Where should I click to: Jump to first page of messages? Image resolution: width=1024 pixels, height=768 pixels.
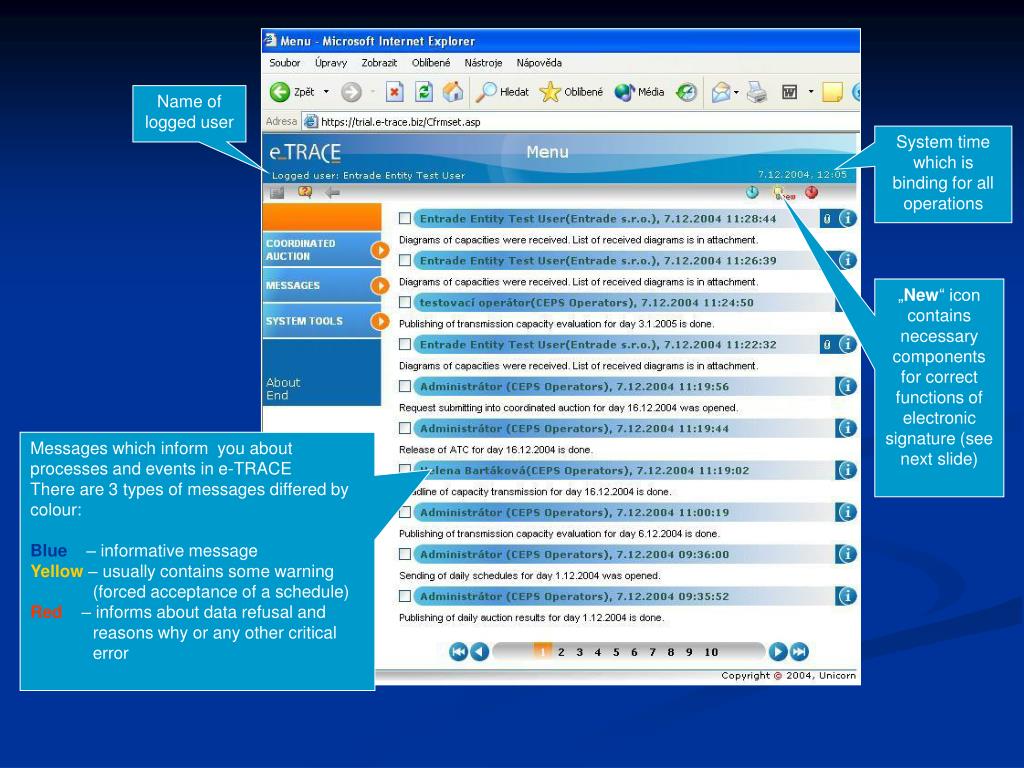[x=458, y=651]
